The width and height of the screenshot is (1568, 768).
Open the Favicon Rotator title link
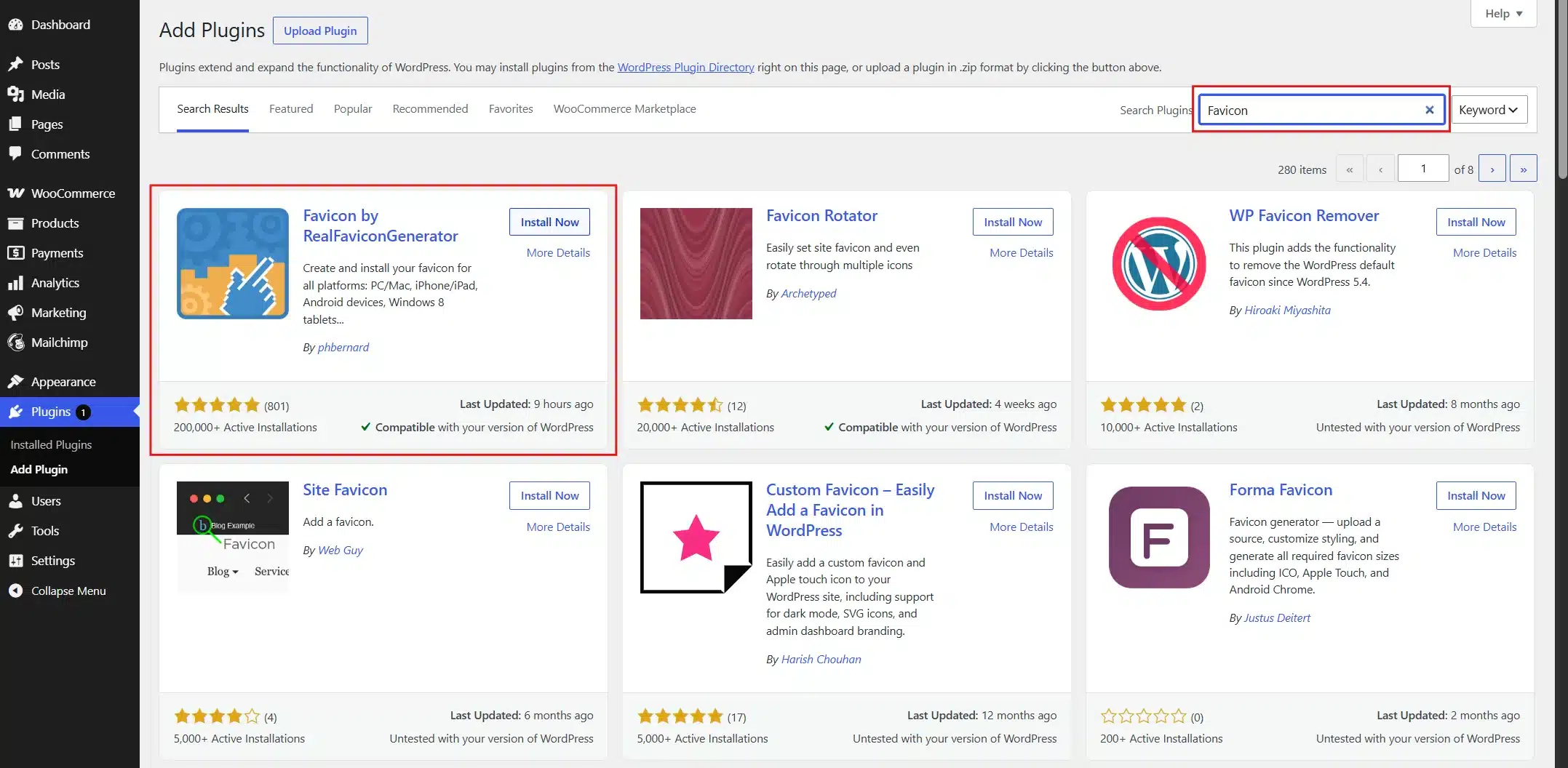(x=821, y=215)
